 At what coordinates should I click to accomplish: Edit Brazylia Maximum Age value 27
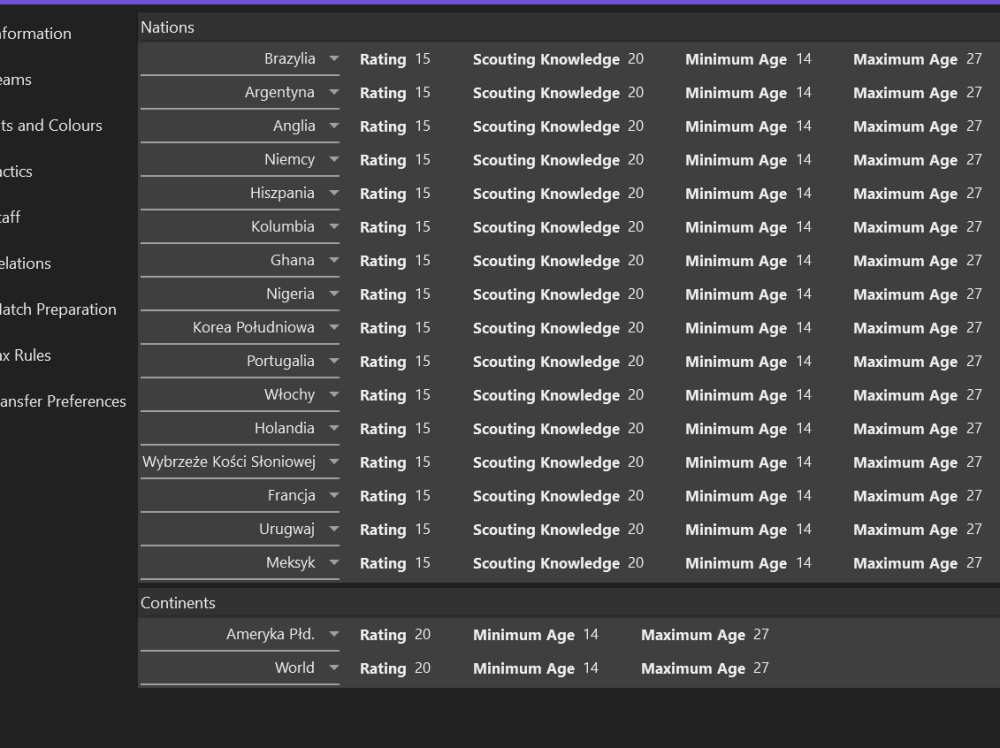(974, 59)
